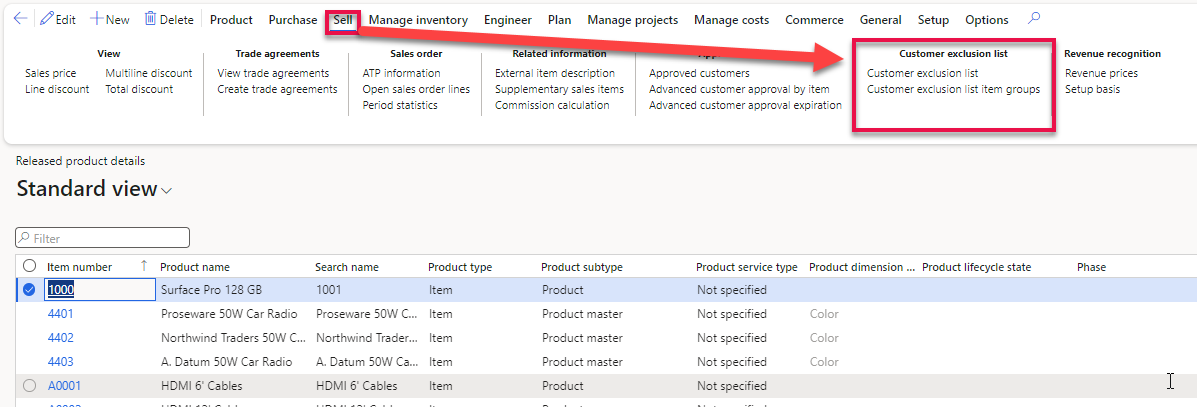Open the Plan tab
This screenshot has width=1197, height=407.
coord(560,20)
